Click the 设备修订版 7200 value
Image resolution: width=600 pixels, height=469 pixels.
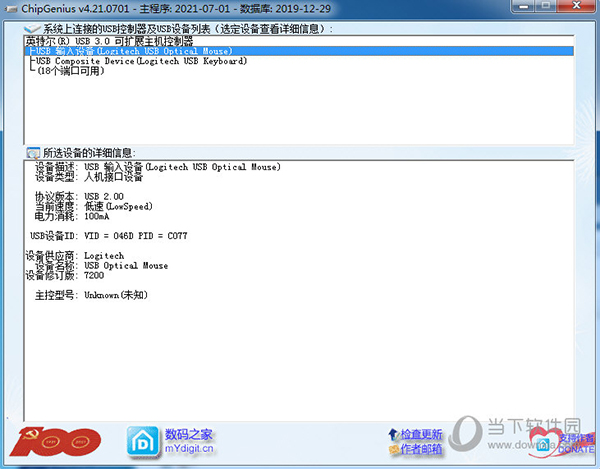coord(94,275)
